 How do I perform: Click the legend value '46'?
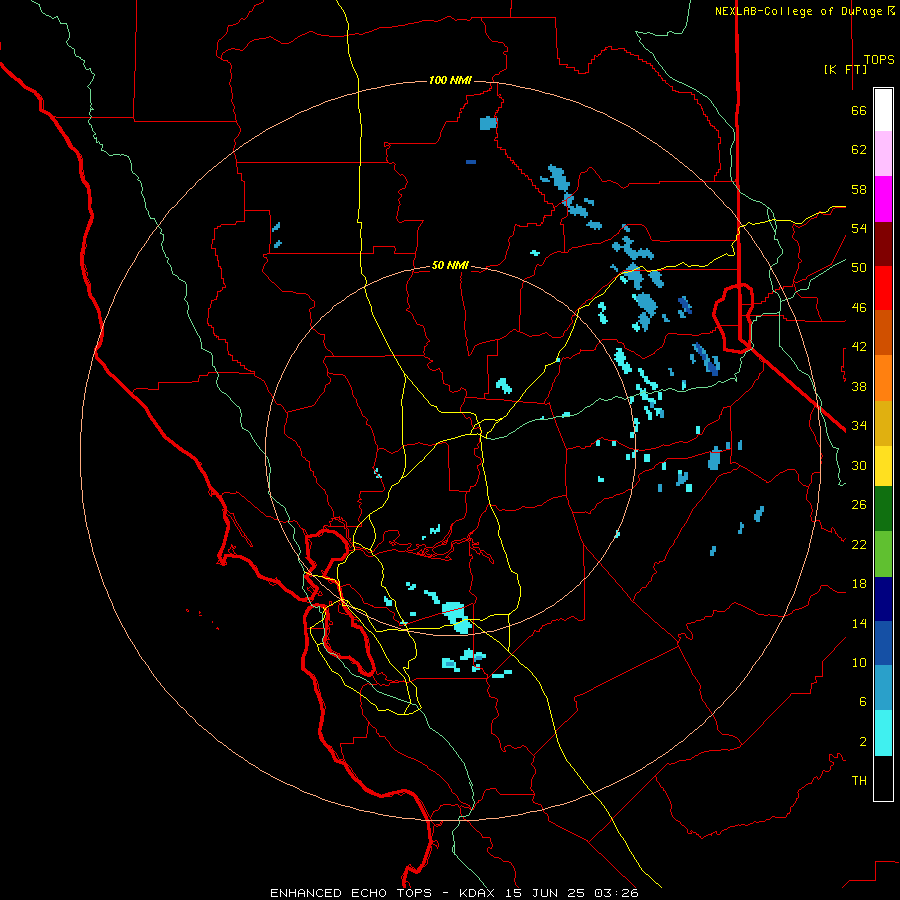pyautogui.click(x=859, y=308)
